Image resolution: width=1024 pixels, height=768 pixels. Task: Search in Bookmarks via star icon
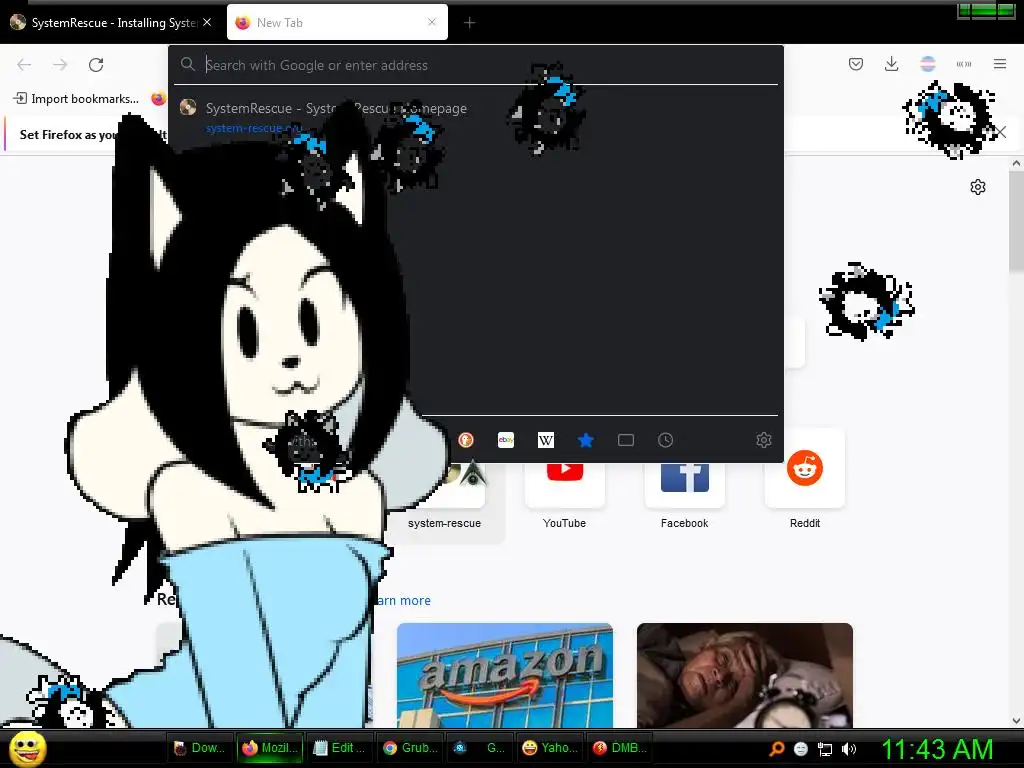[586, 440]
